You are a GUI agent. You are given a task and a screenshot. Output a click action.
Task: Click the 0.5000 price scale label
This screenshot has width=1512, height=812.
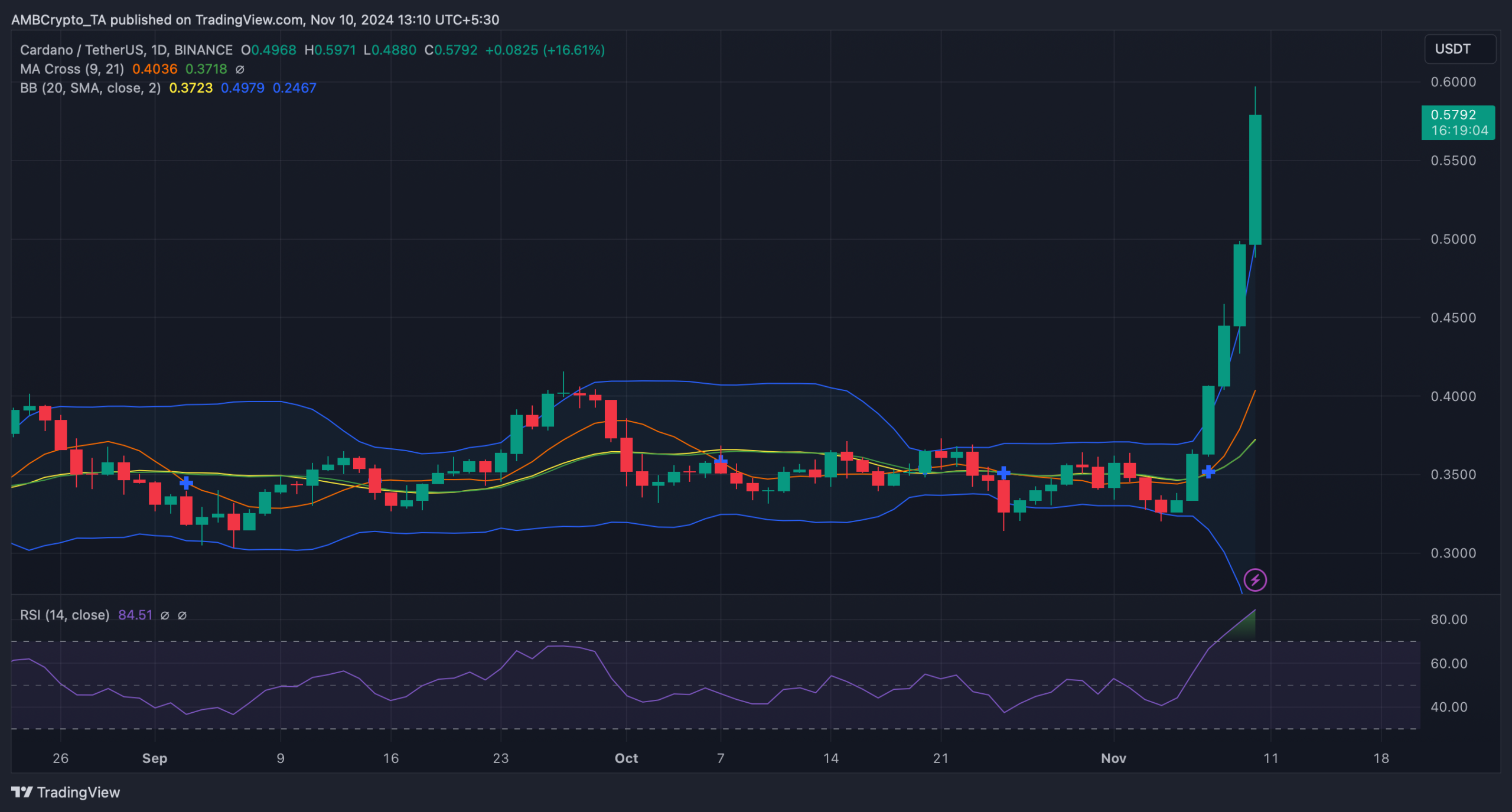coord(1453,239)
